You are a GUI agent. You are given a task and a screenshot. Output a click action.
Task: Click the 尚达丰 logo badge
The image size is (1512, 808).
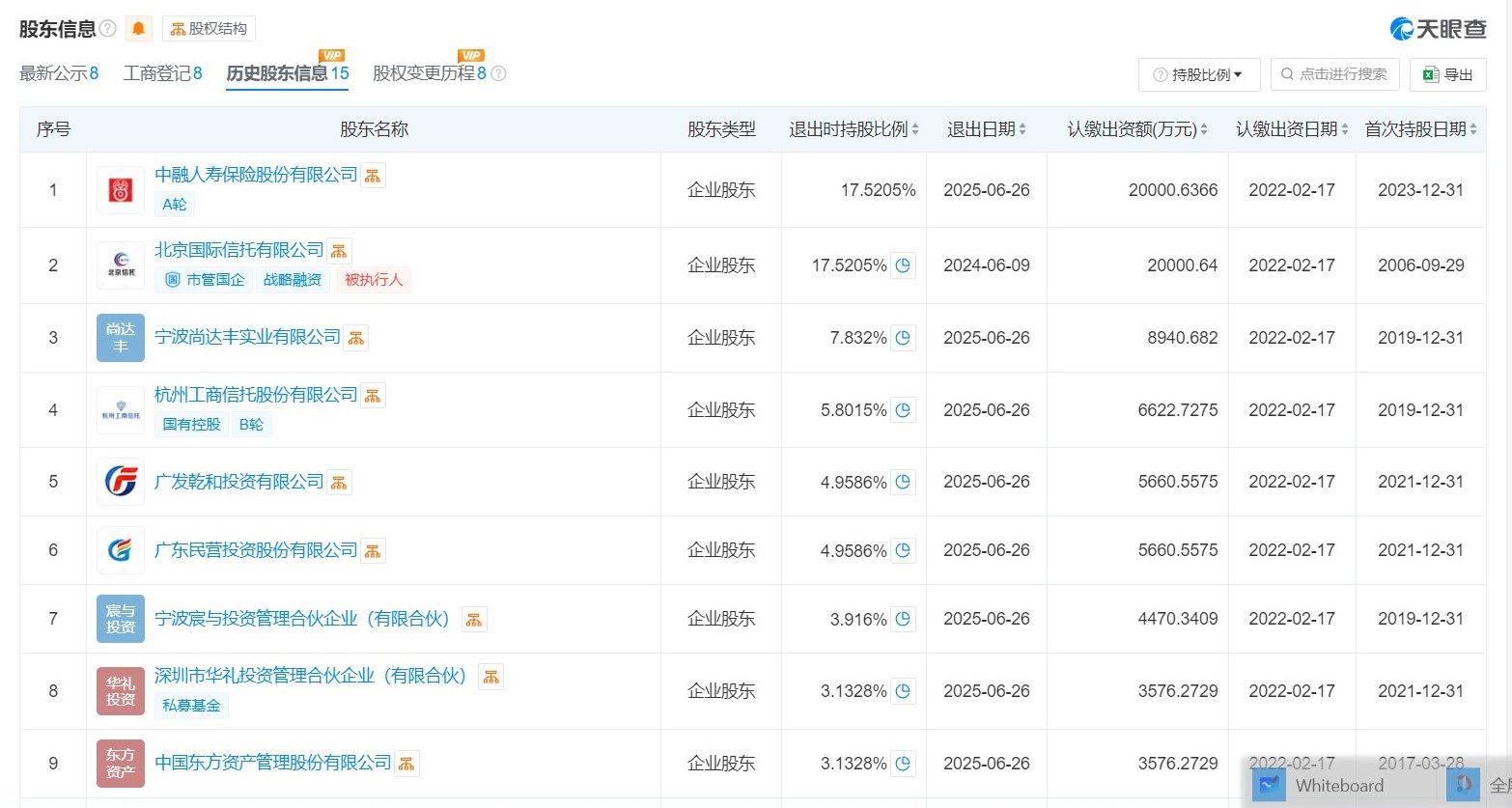tap(121, 338)
